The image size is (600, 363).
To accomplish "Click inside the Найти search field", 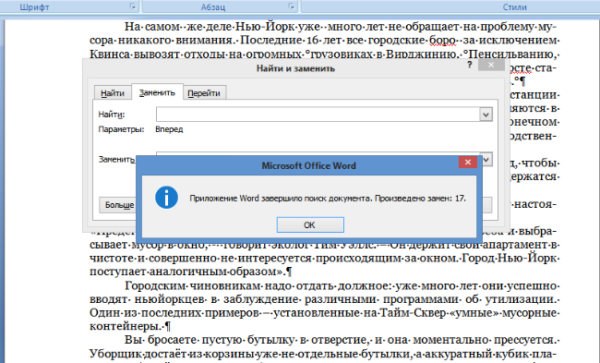I will 318,114.
